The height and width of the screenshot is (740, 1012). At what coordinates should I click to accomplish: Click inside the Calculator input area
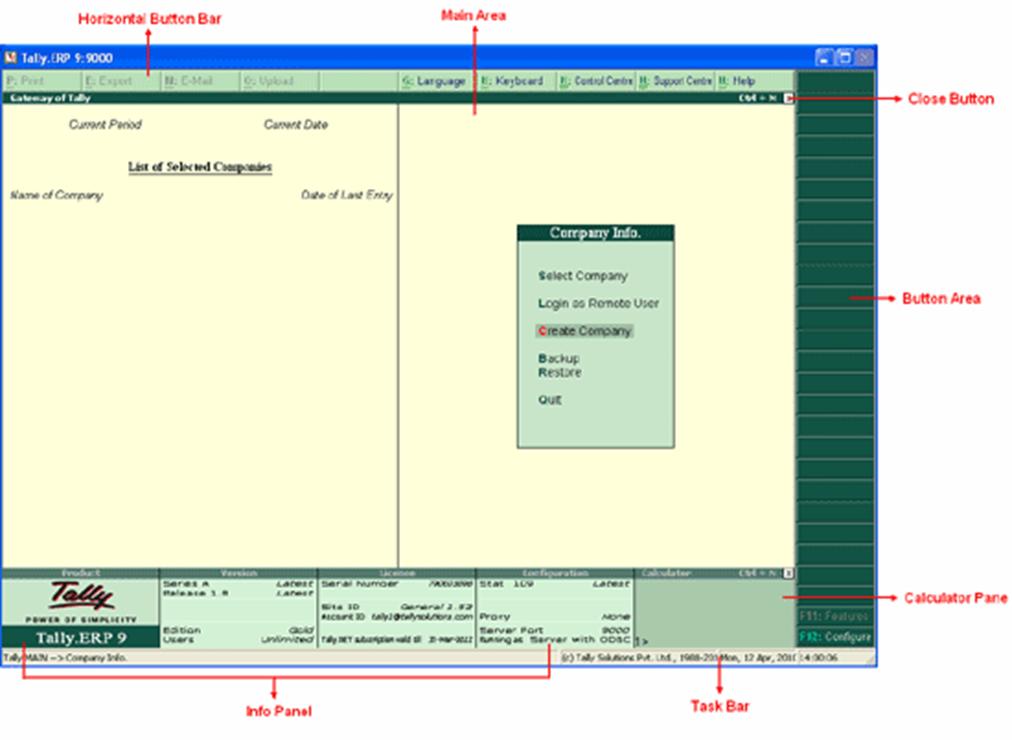point(714,620)
